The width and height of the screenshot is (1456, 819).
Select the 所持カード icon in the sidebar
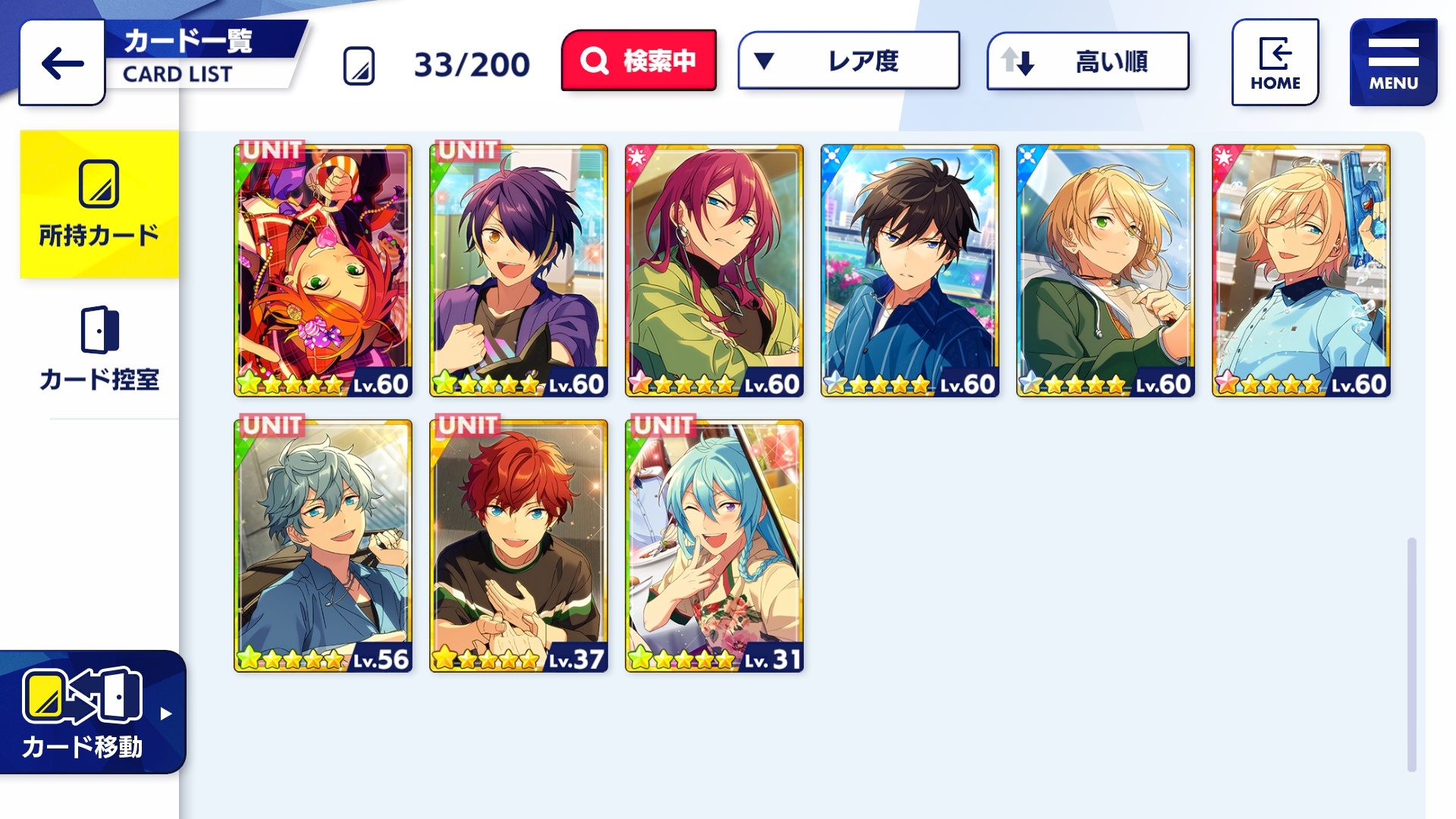pos(99,184)
